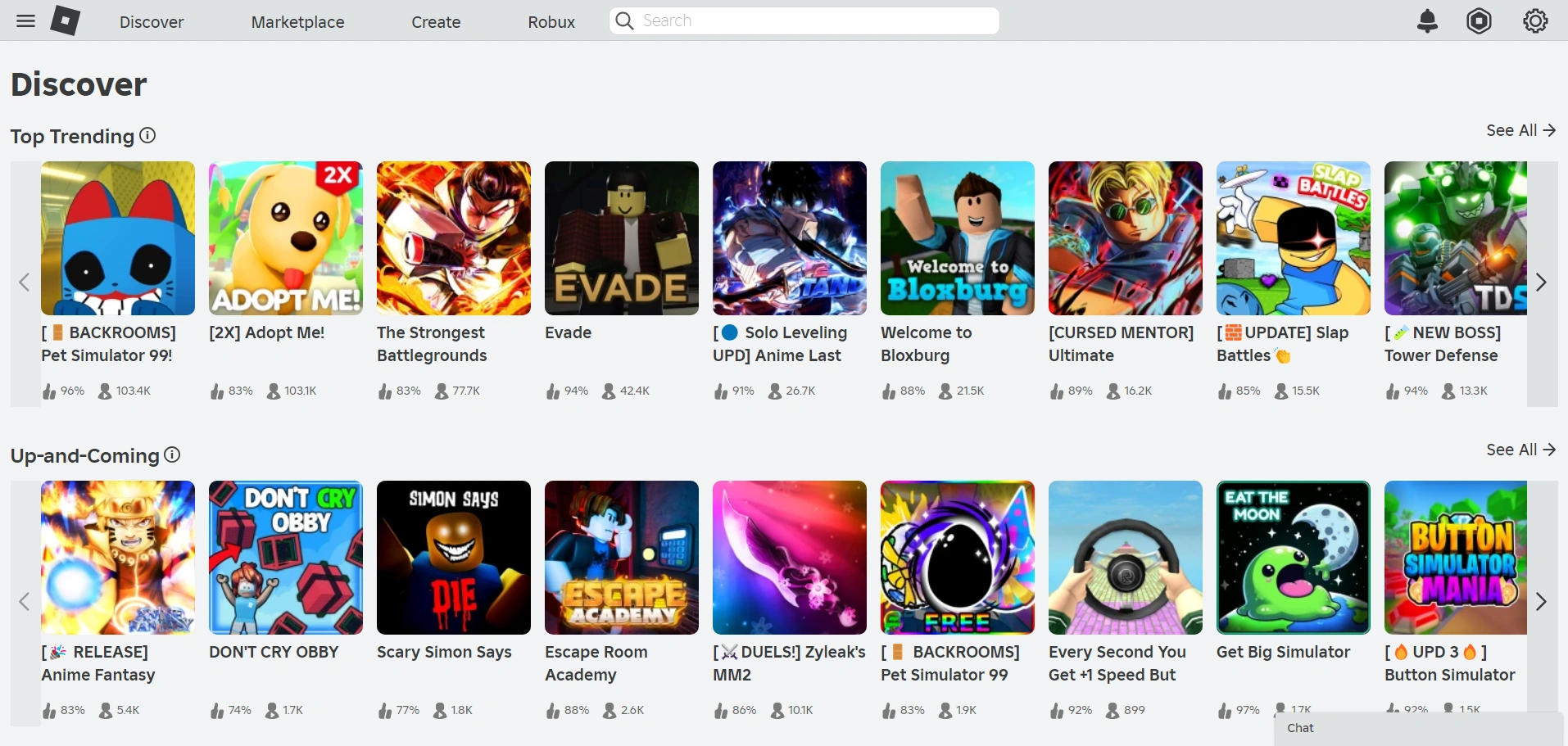The width and height of the screenshot is (1568, 746).
Task: Click the 'Evade' title link
Action: coord(568,332)
